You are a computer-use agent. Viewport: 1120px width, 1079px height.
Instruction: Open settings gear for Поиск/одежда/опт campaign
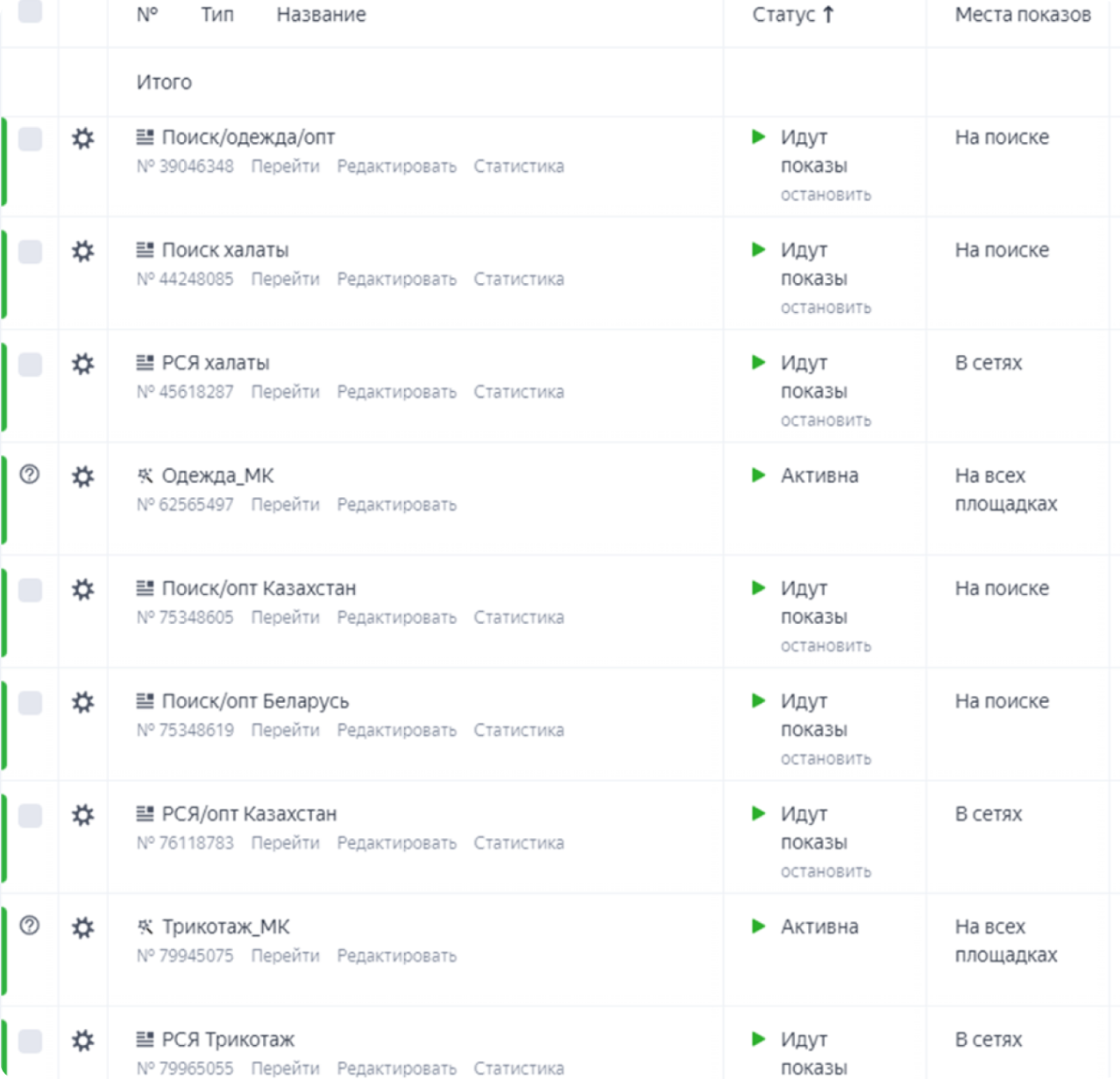tap(82, 138)
